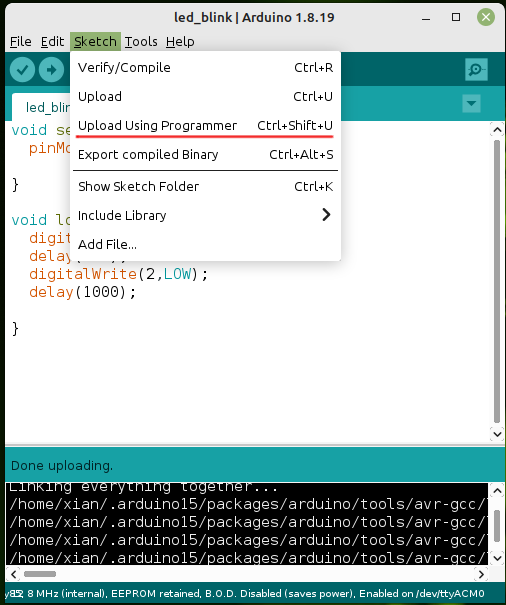The width and height of the screenshot is (506, 605).
Task: Select Export compiled Binary
Action: [x=205, y=155]
